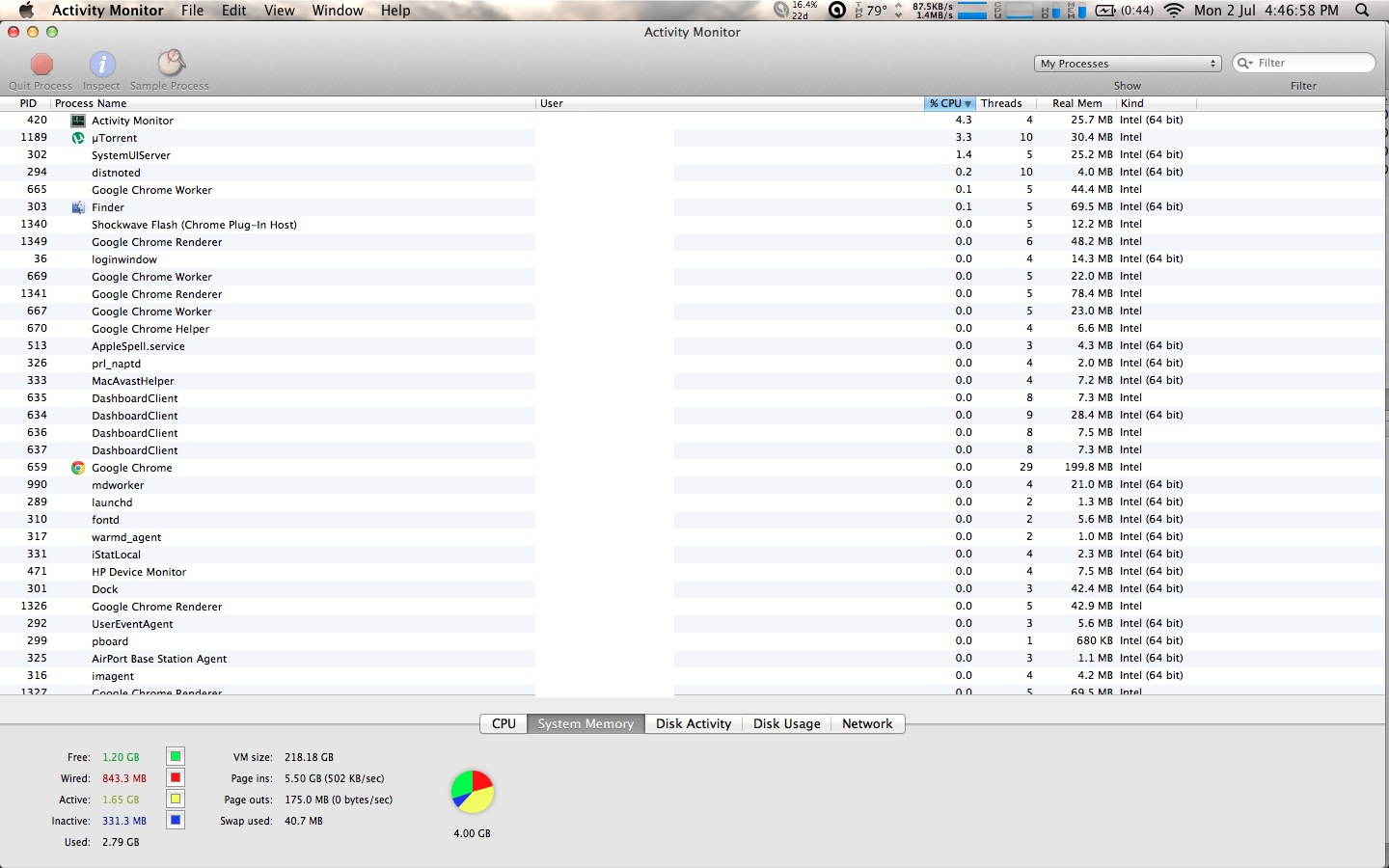The height and width of the screenshot is (868, 1389).
Task: Click the red Wired memory swatch
Action: tap(176, 778)
